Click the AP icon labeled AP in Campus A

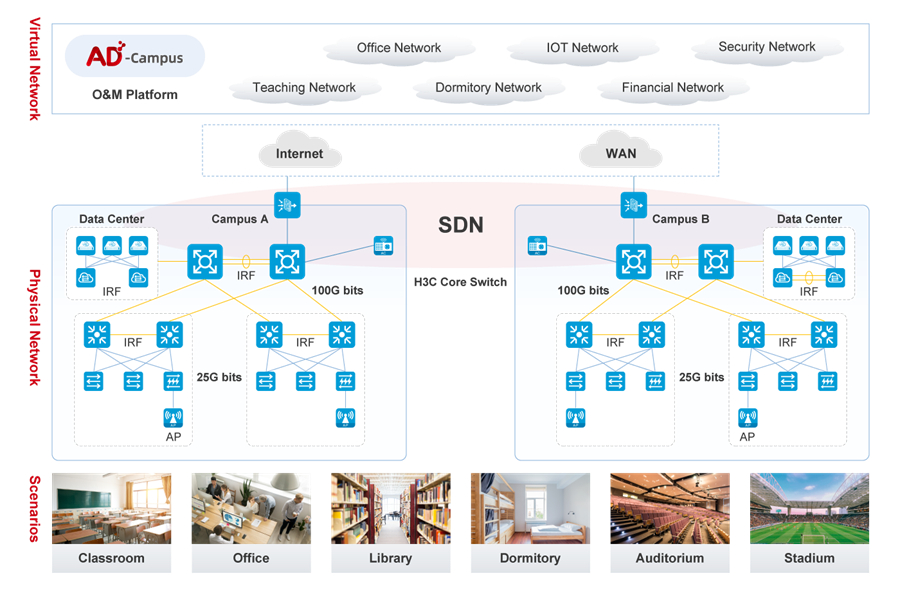point(173,418)
